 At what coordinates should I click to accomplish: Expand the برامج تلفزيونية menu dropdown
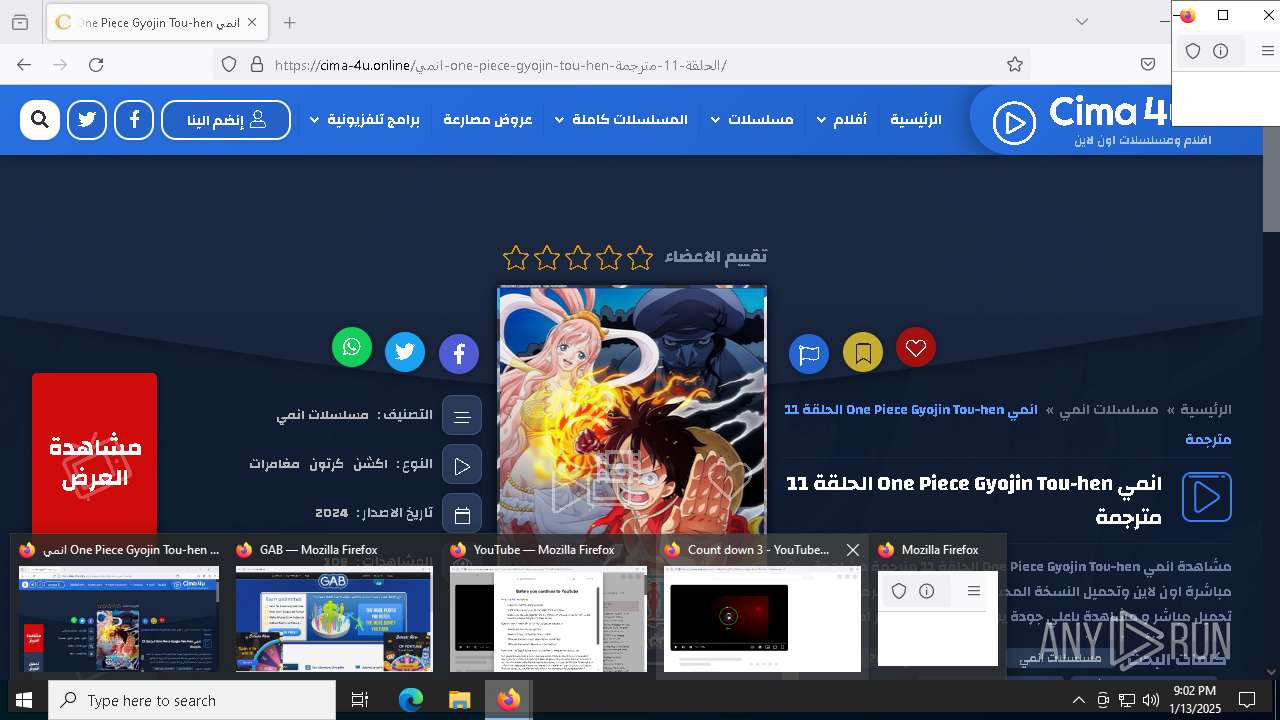tap(364, 120)
